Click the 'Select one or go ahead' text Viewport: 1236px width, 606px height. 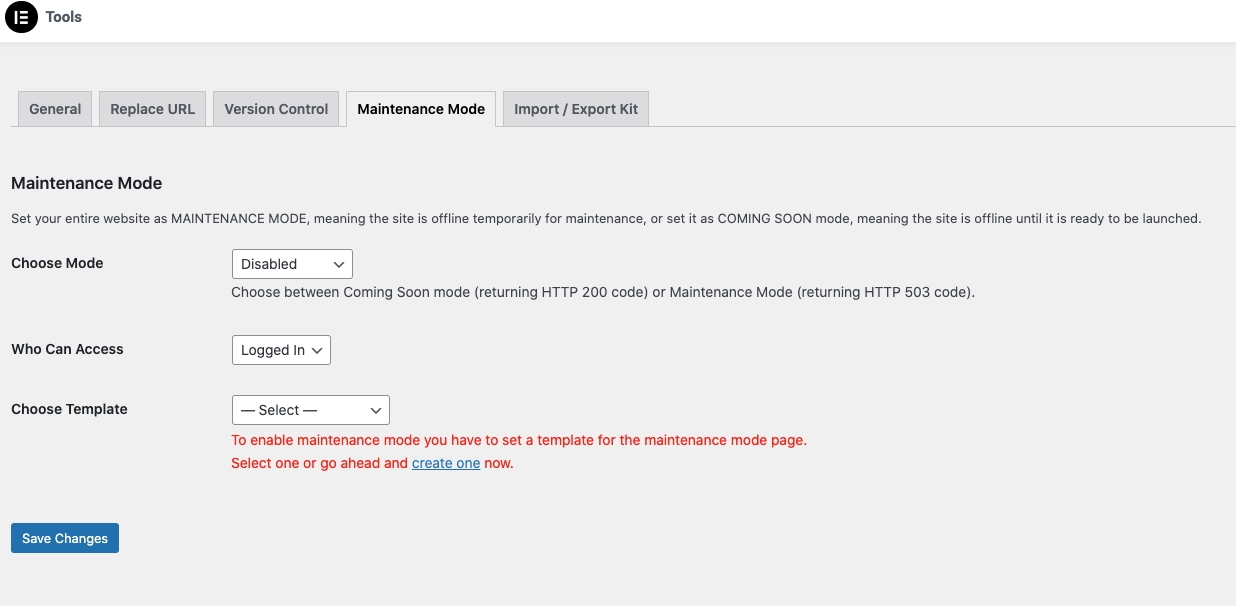click(x=320, y=463)
